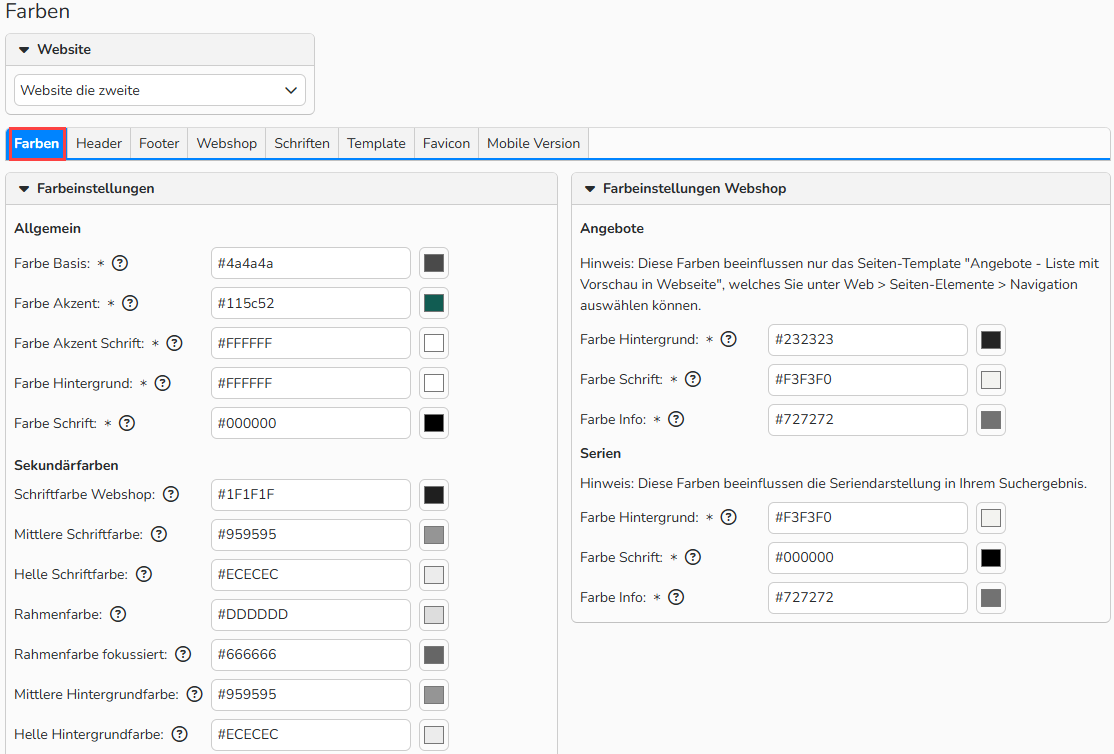This screenshot has width=1114, height=754.
Task: Show help for Schriftfarbe Webshop
Action: (171, 495)
